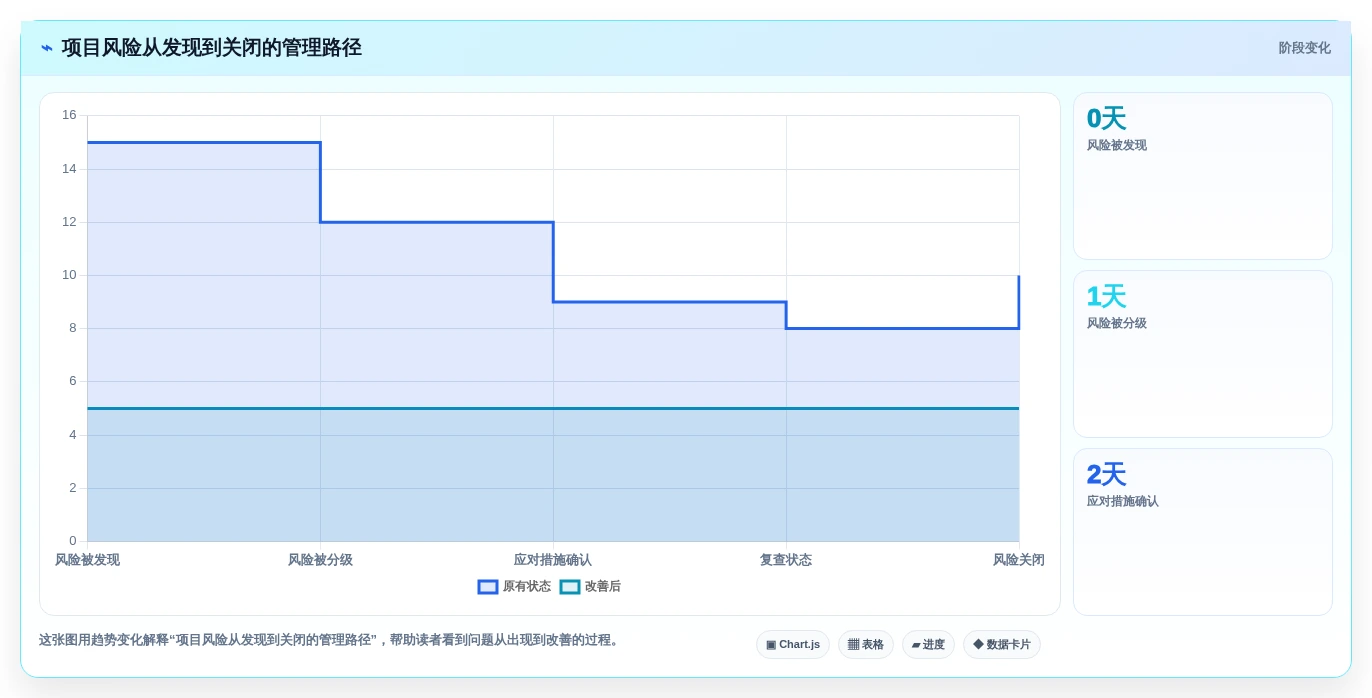The width and height of the screenshot is (1372, 698).
Task: Toggle the 原有状态 legend item
Action: pyautogui.click(x=514, y=587)
